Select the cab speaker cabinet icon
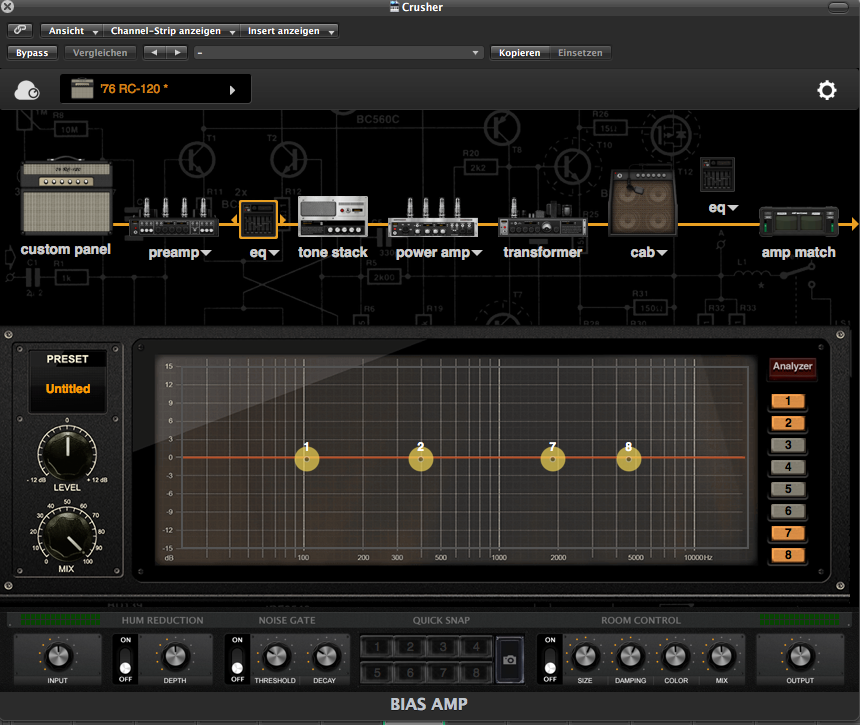Viewport: 860px width, 725px height. click(643, 203)
